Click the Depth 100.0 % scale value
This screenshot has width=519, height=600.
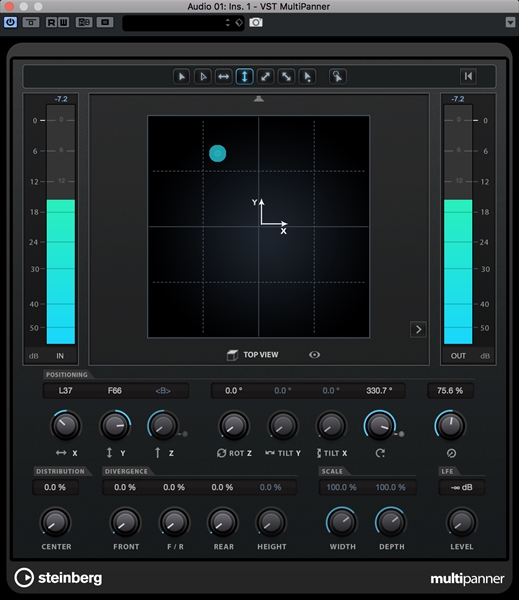click(x=390, y=487)
